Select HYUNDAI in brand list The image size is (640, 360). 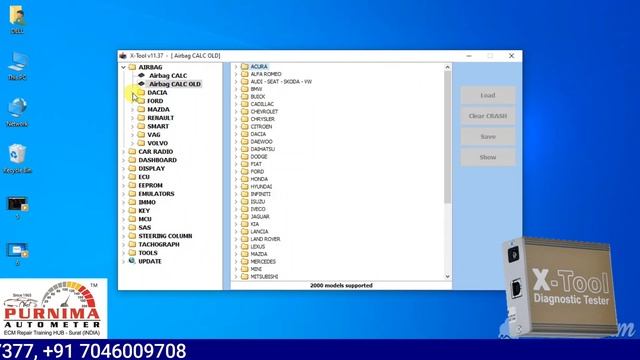point(261,187)
